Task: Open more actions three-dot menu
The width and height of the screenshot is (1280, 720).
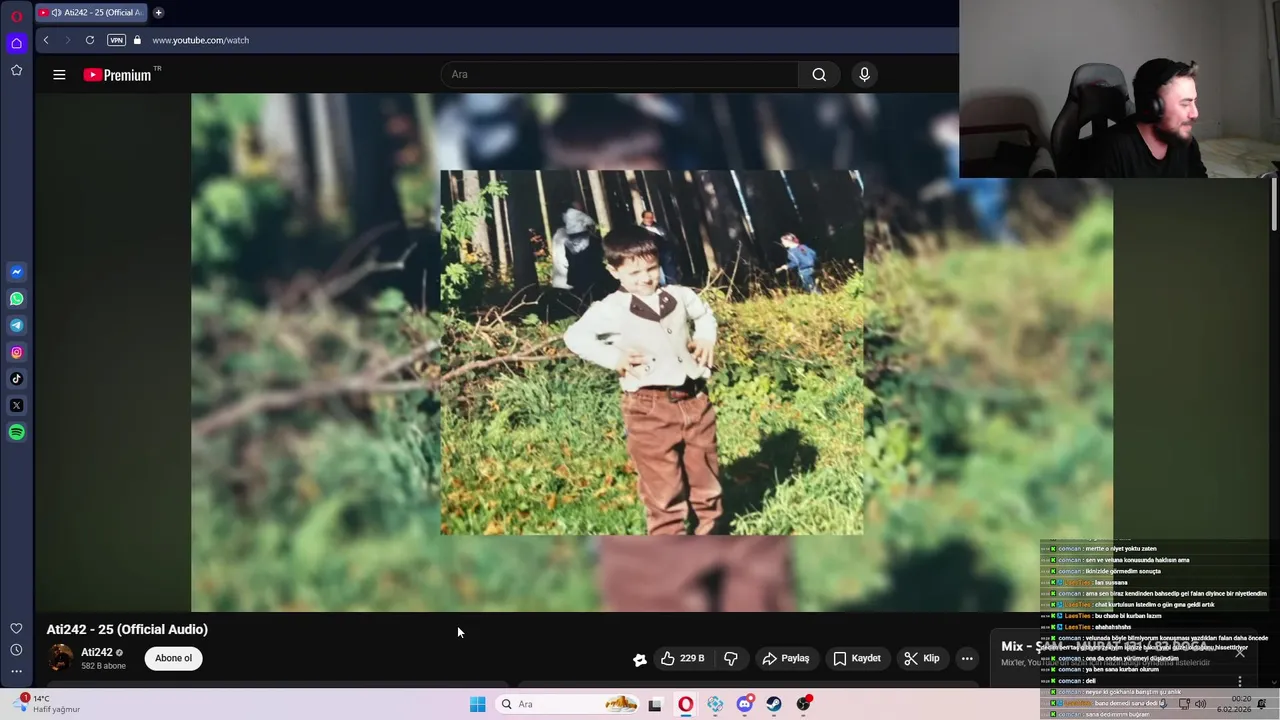Action: 967,659
